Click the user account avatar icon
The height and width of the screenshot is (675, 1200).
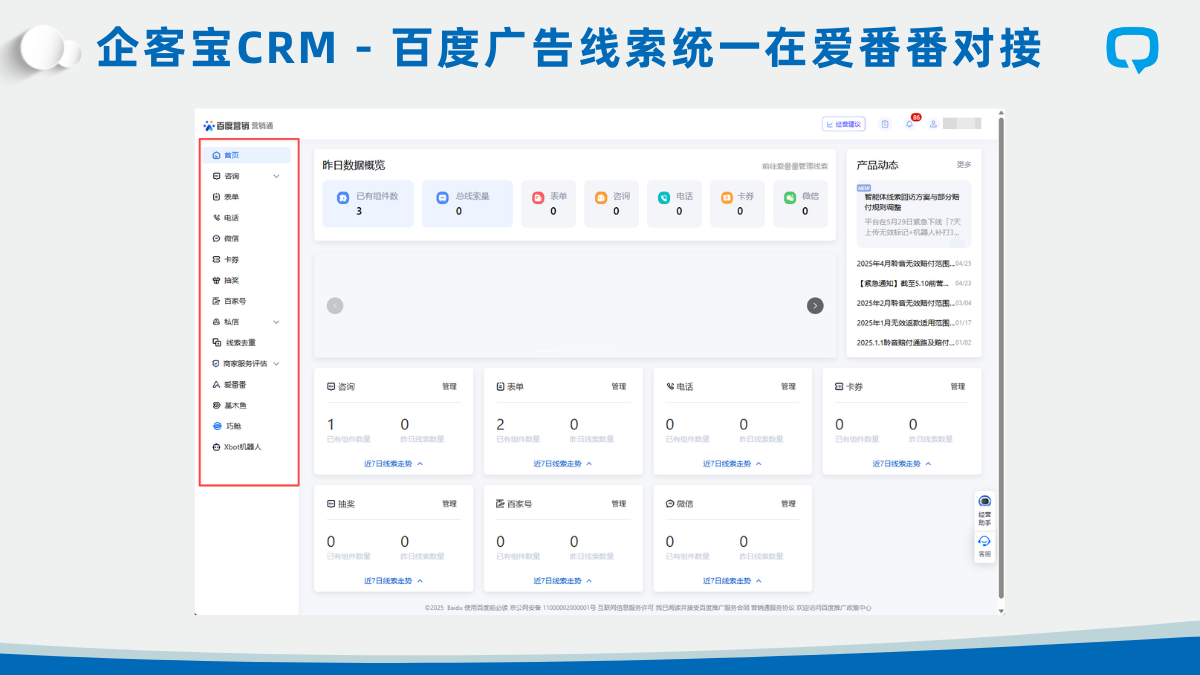[x=933, y=124]
